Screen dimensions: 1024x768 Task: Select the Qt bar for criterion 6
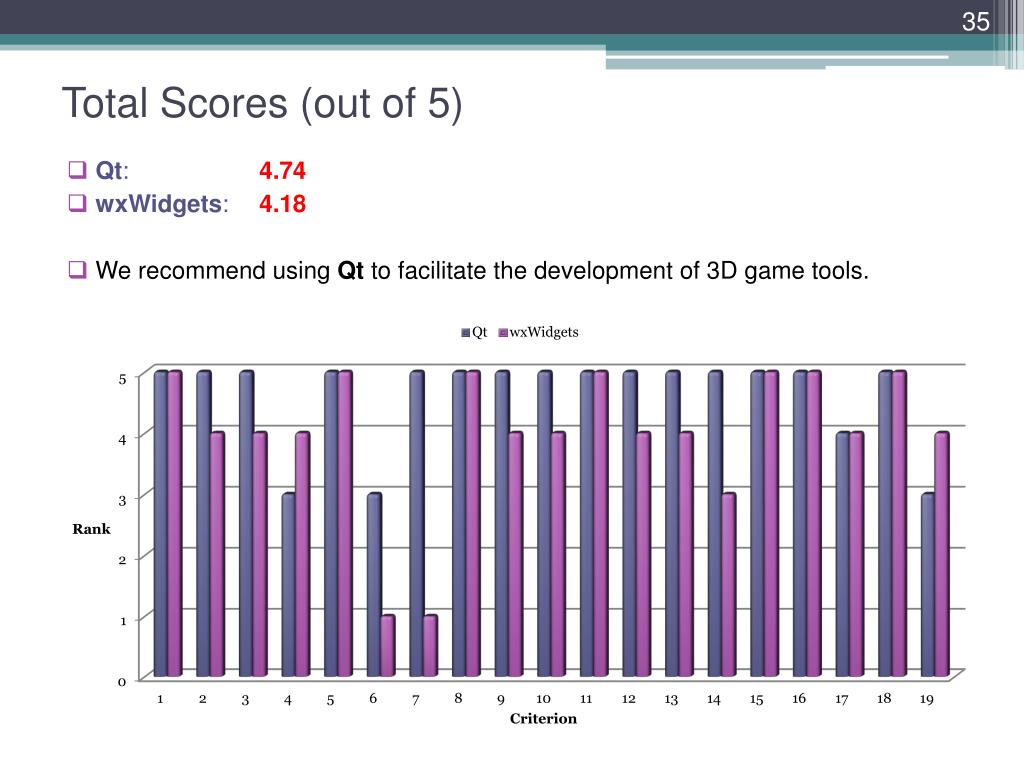(374, 584)
